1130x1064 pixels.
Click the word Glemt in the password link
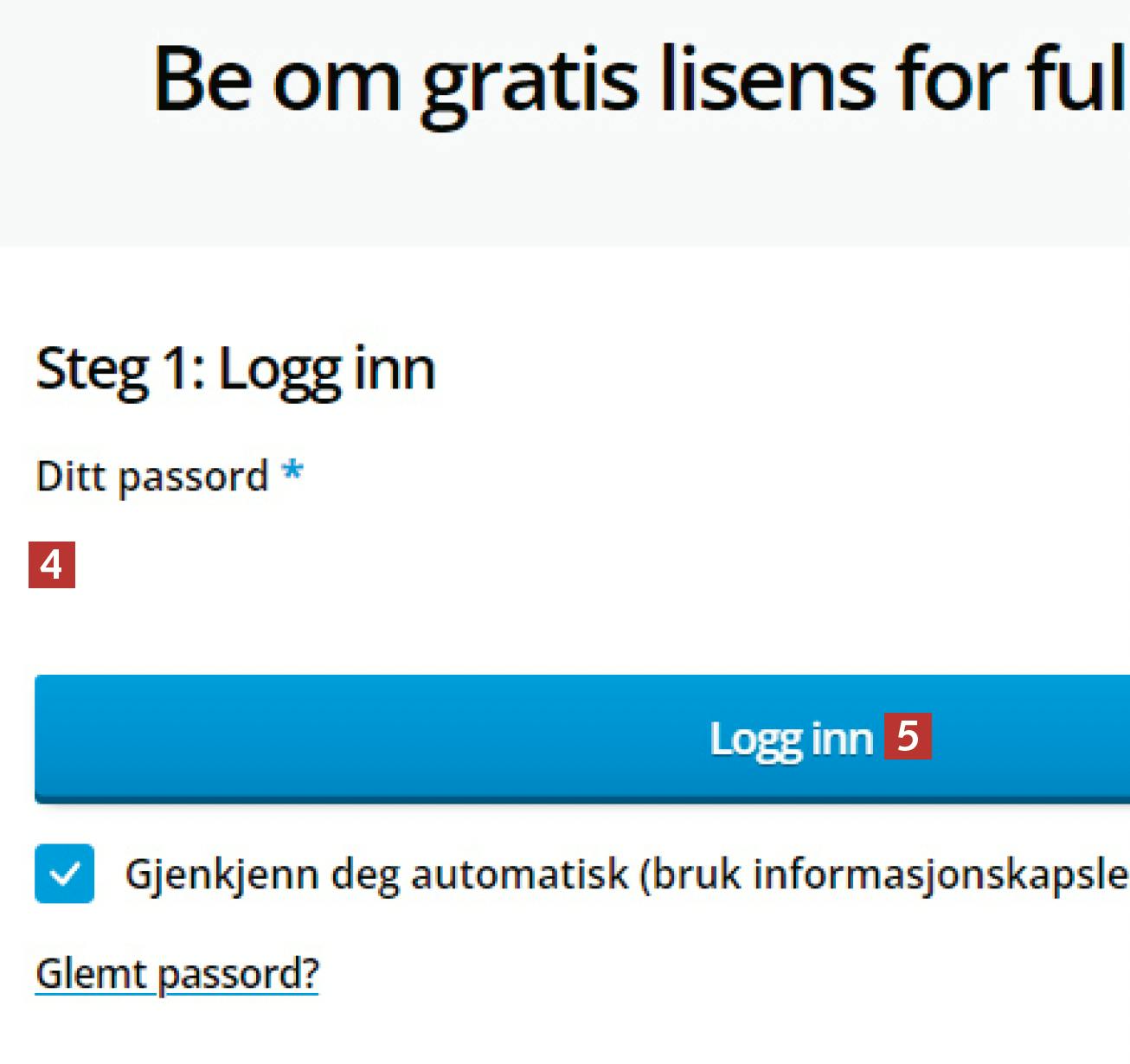click(x=92, y=974)
